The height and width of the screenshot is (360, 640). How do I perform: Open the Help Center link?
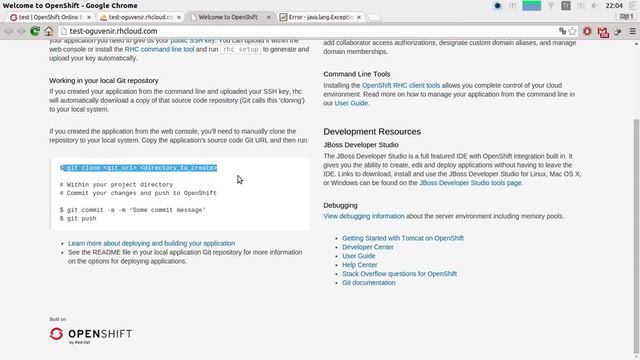click(360, 265)
